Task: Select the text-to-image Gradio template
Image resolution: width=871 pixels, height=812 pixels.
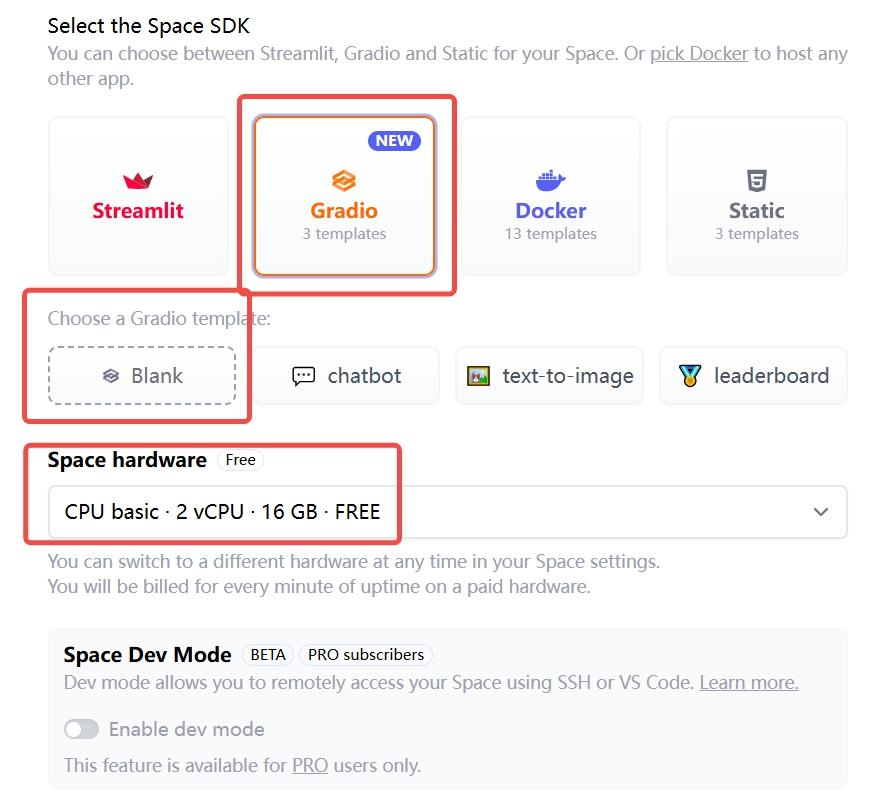Action: click(549, 376)
